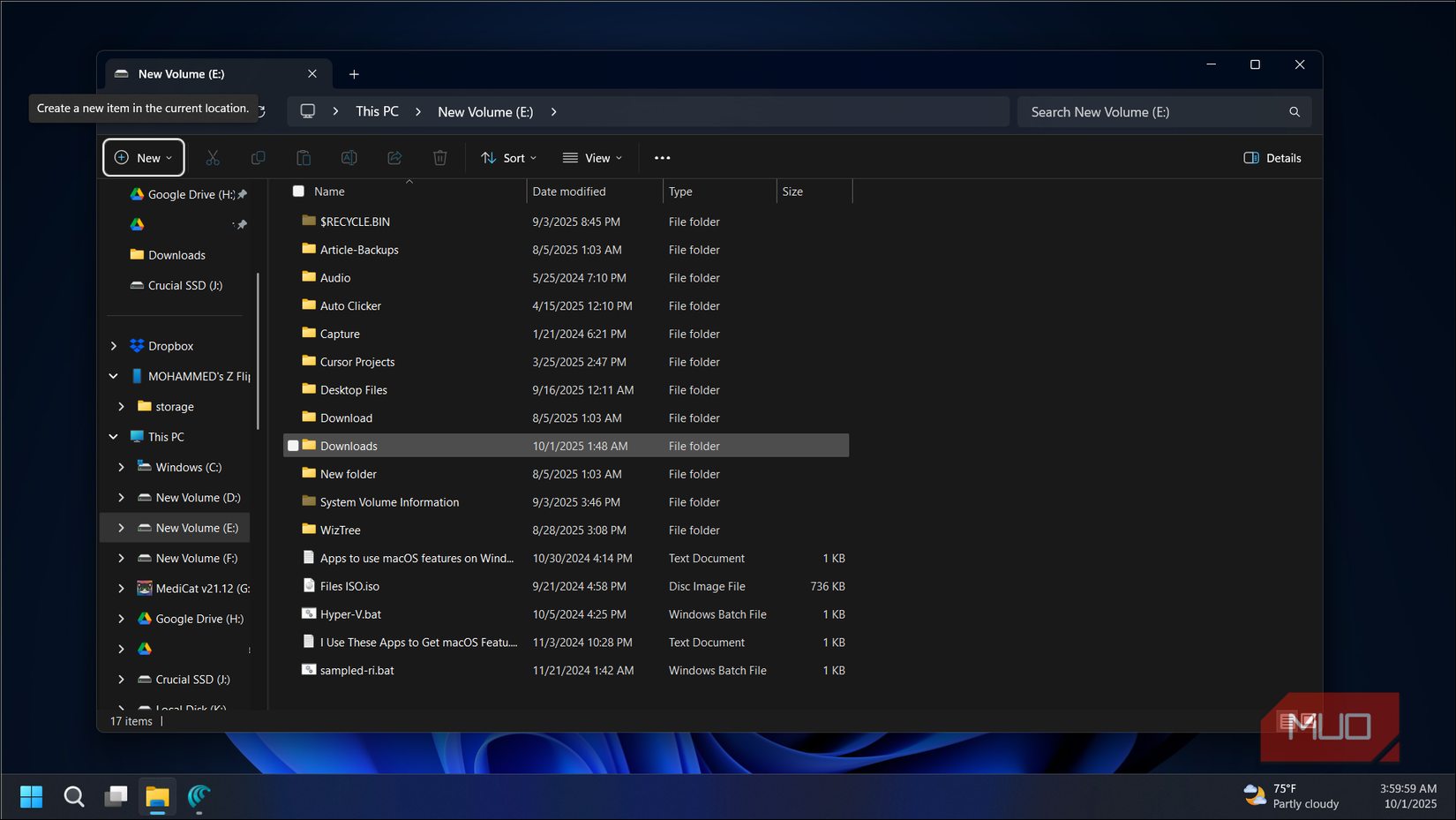Navigate to This PC in the breadcrumb
Image resolution: width=1456 pixels, height=820 pixels.
[x=377, y=111]
